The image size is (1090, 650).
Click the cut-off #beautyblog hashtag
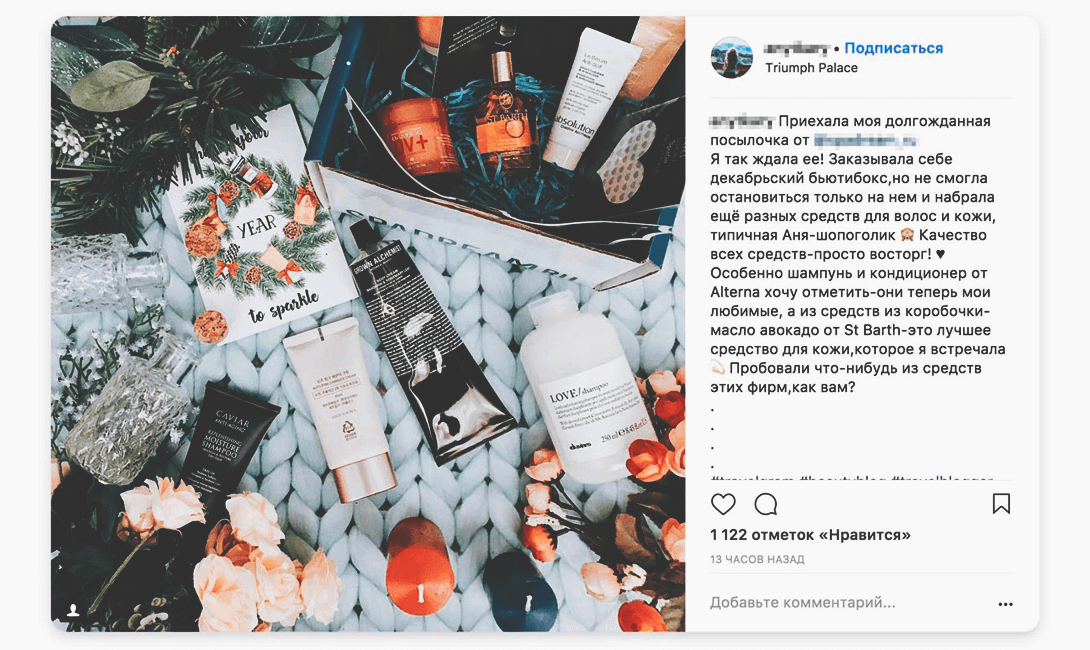tap(843, 478)
